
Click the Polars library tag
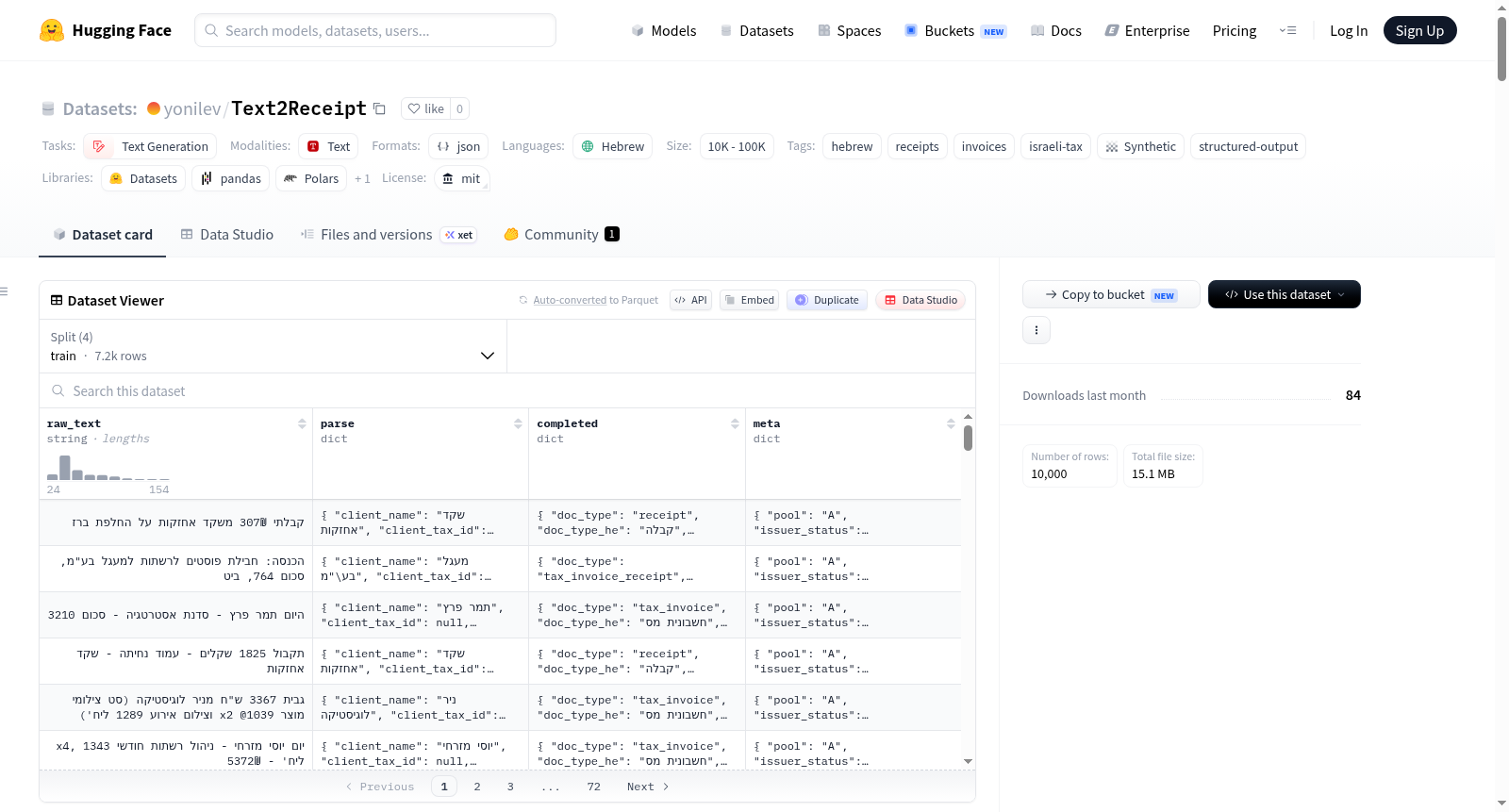pyautogui.click(x=311, y=178)
